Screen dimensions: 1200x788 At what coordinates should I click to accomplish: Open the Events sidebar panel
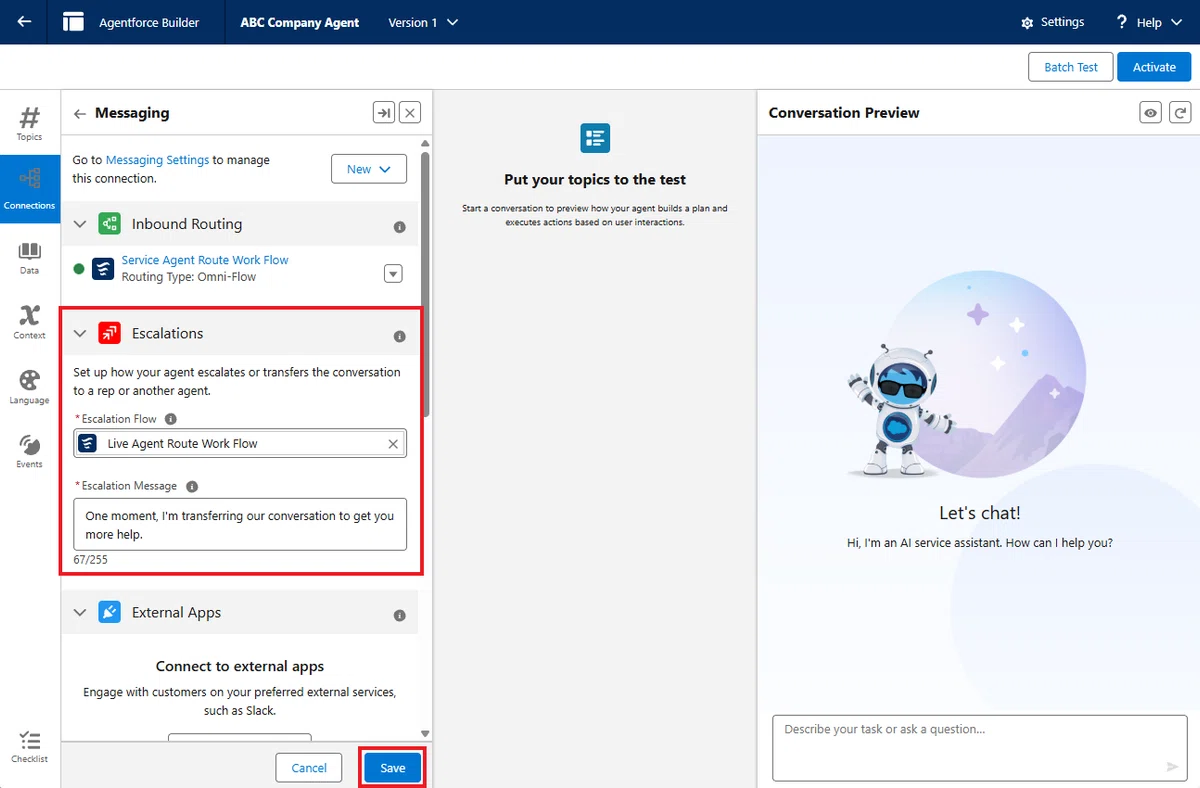[x=30, y=451]
